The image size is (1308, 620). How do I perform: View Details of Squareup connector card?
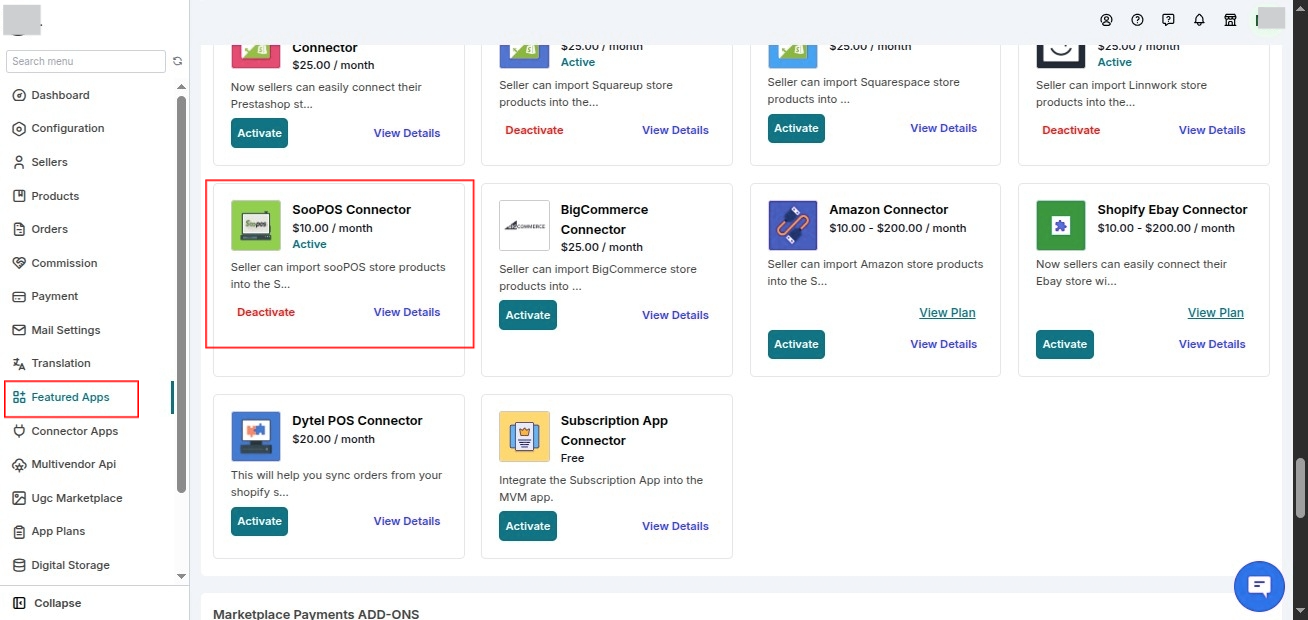[675, 130]
